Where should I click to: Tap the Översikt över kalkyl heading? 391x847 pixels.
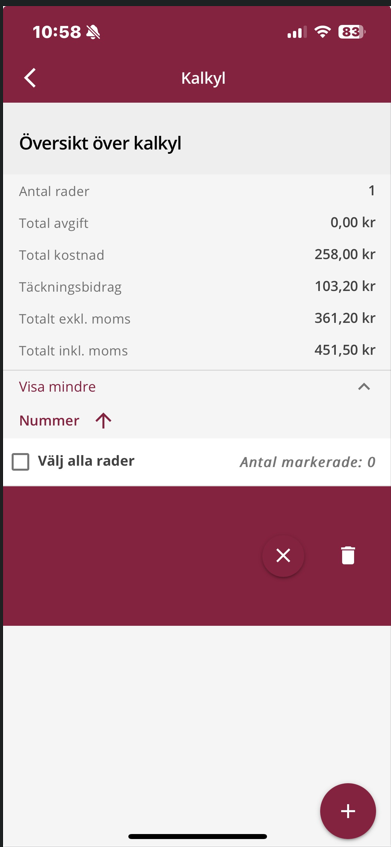pos(100,144)
